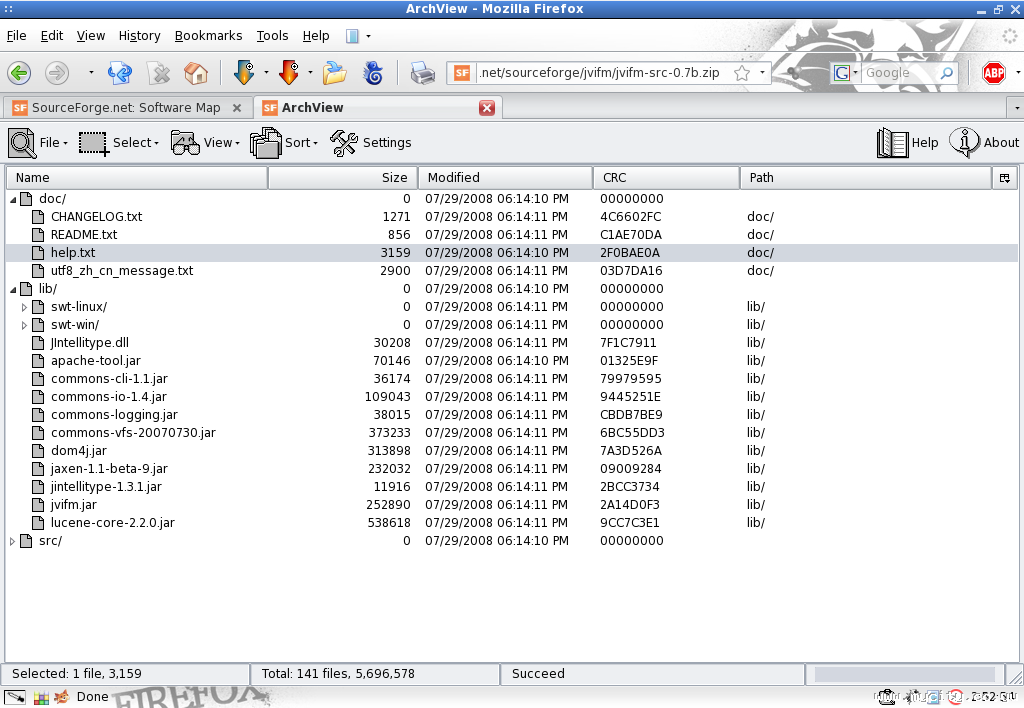Image resolution: width=1024 pixels, height=708 pixels.
Task: Click the greyed Forward arrow button
Action: coord(57,72)
